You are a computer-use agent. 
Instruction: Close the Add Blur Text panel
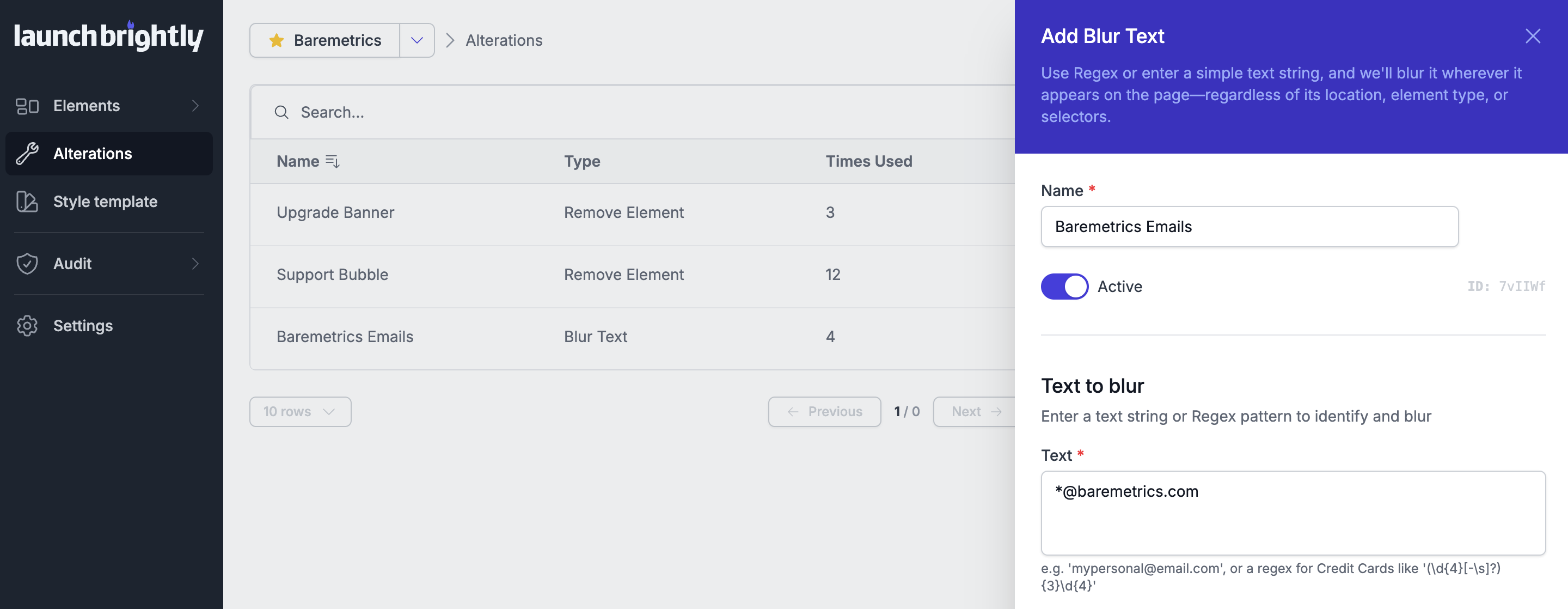(1533, 36)
